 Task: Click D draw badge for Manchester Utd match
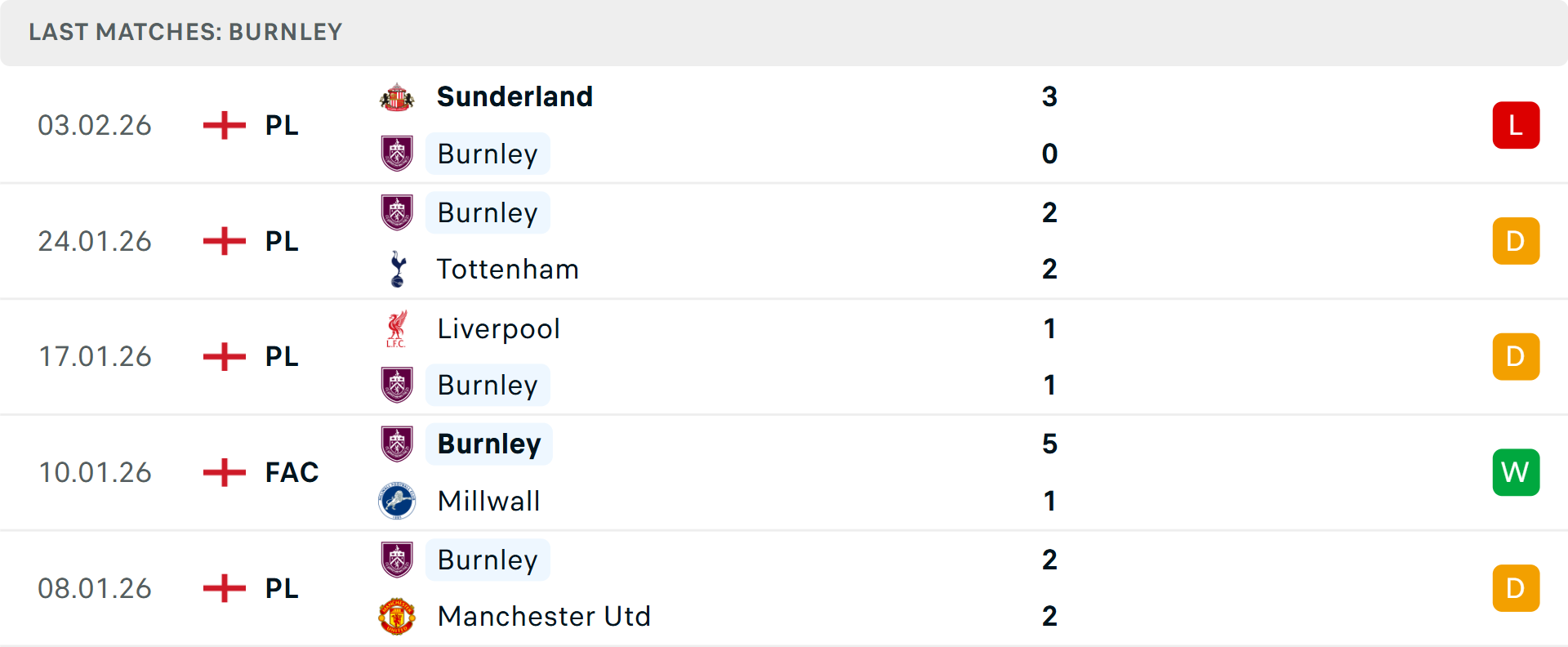(1515, 588)
